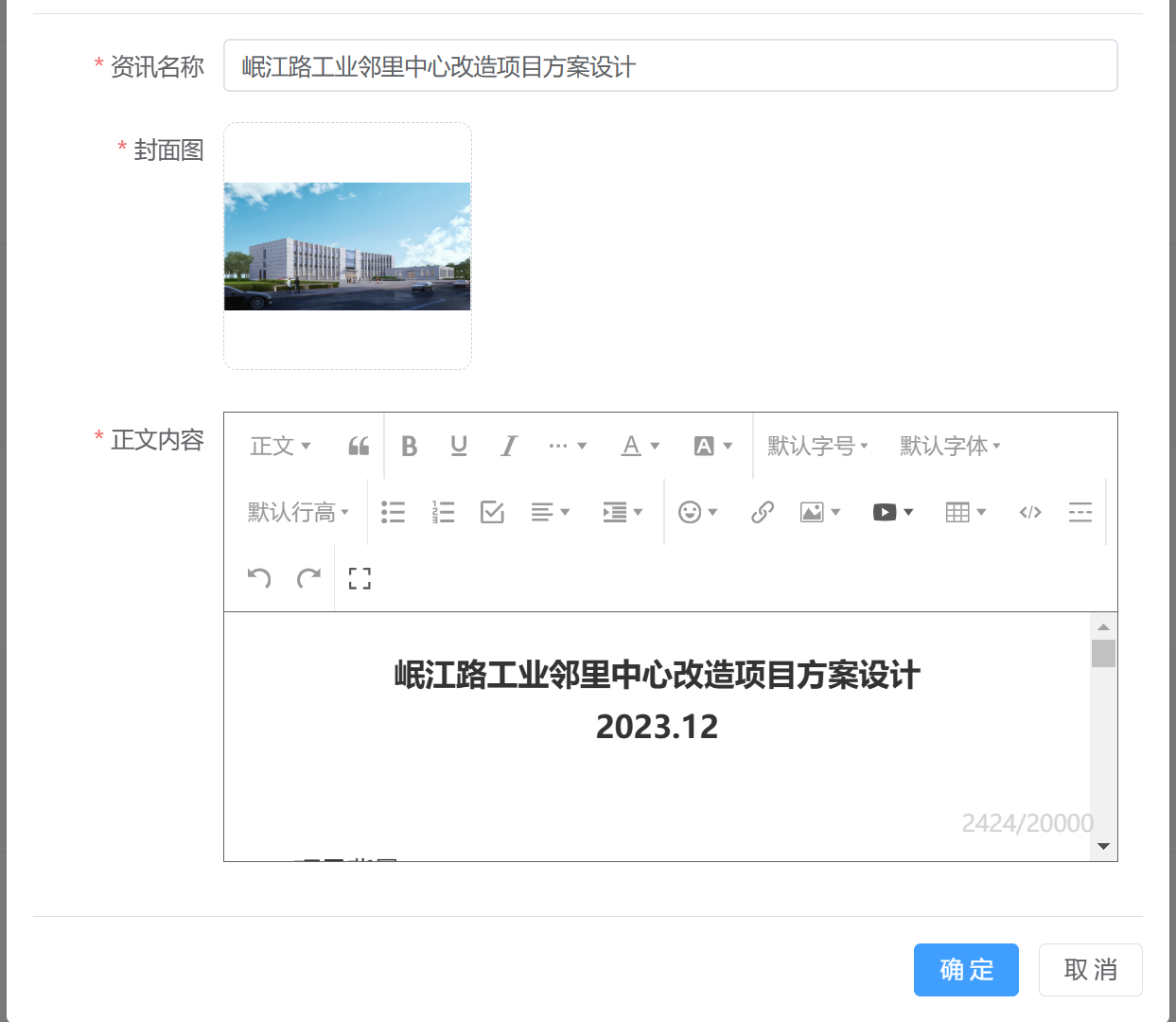1176x1022 pixels.
Task: Apply underline formatting
Action: pos(459,446)
